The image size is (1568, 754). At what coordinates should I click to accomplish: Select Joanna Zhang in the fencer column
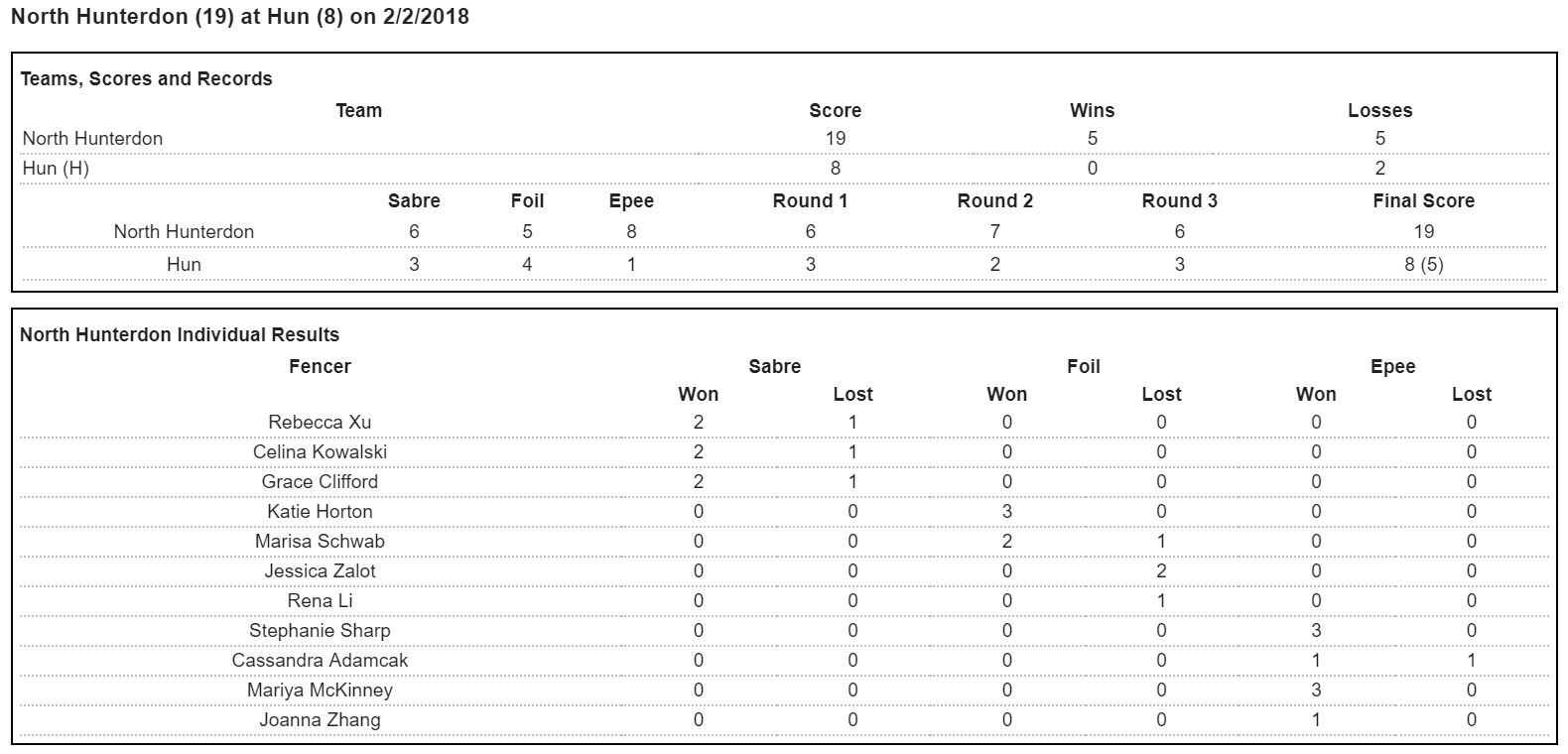tap(320, 720)
